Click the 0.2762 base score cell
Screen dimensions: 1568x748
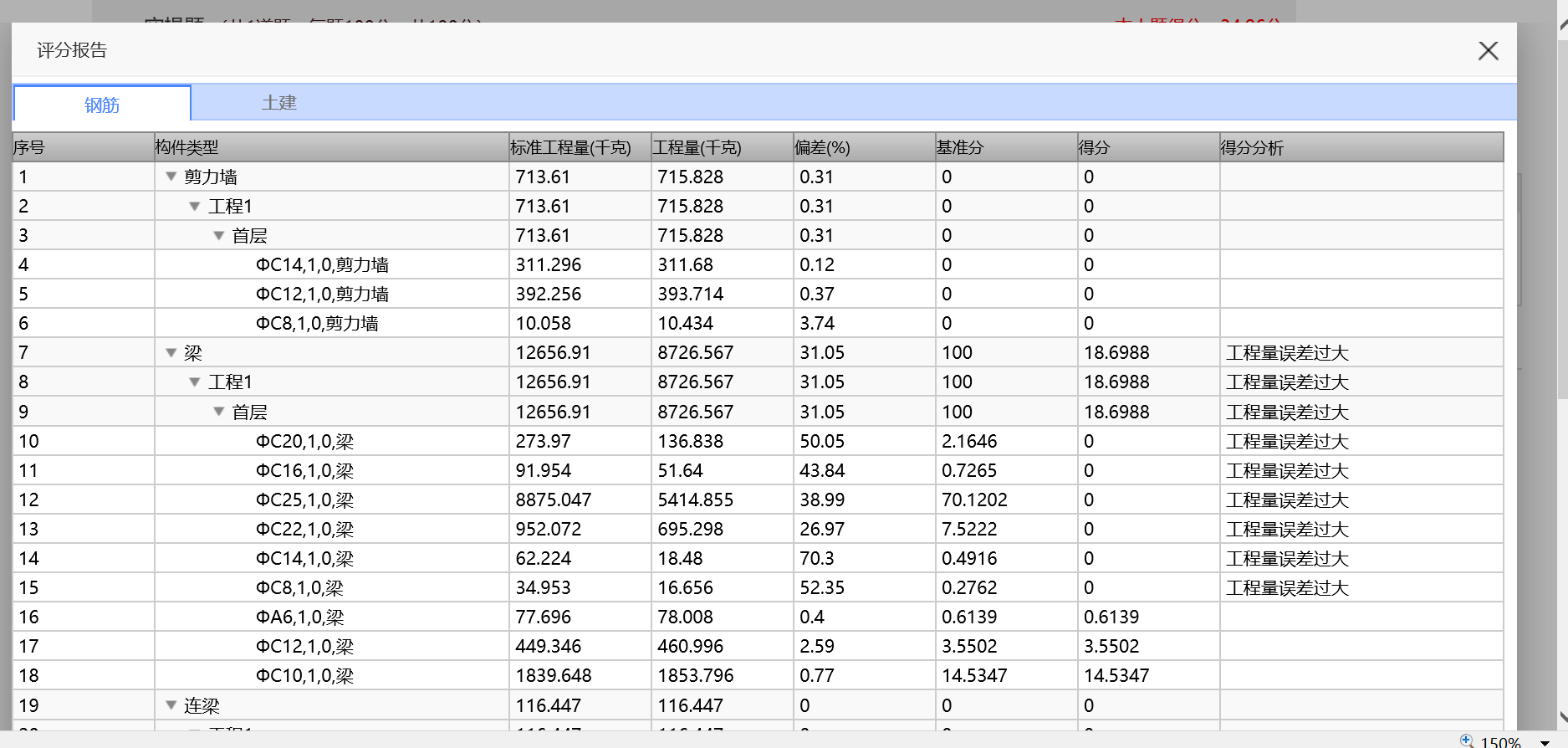[x=1007, y=587]
